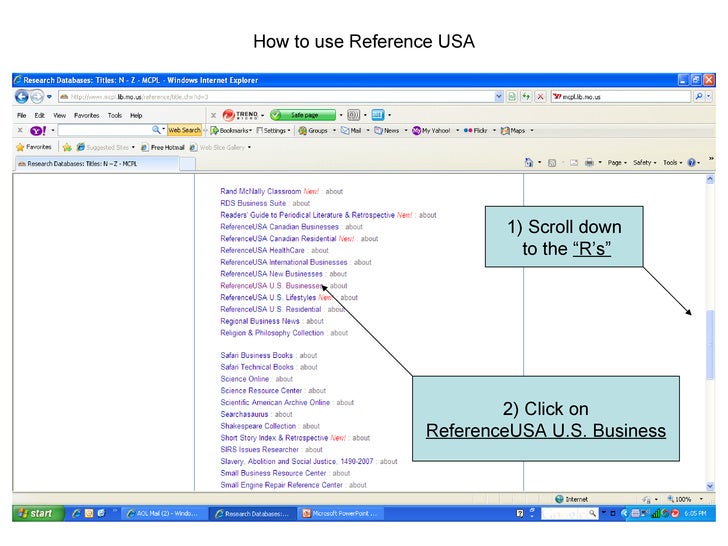This screenshot has height=546, width=728.
Task: Open the RDS Business Suite link
Action: tap(253, 203)
